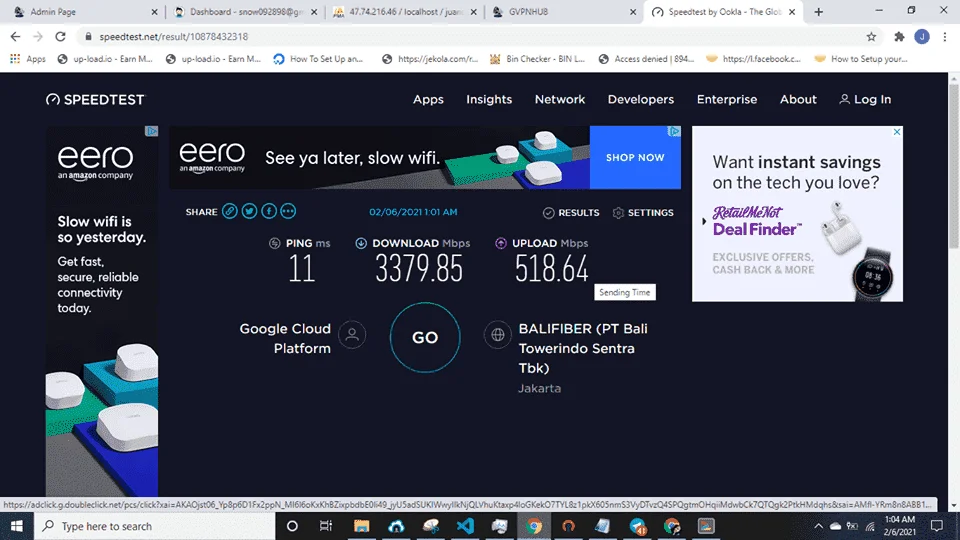Click the download value 3379.85
The width and height of the screenshot is (960, 540).
point(419,269)
